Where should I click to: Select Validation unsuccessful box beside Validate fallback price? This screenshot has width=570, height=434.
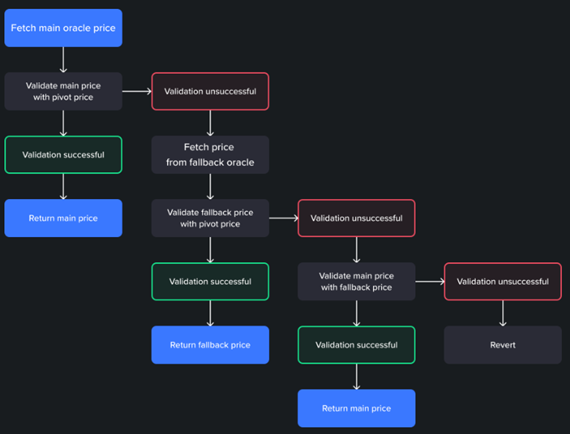coord(357,218)
